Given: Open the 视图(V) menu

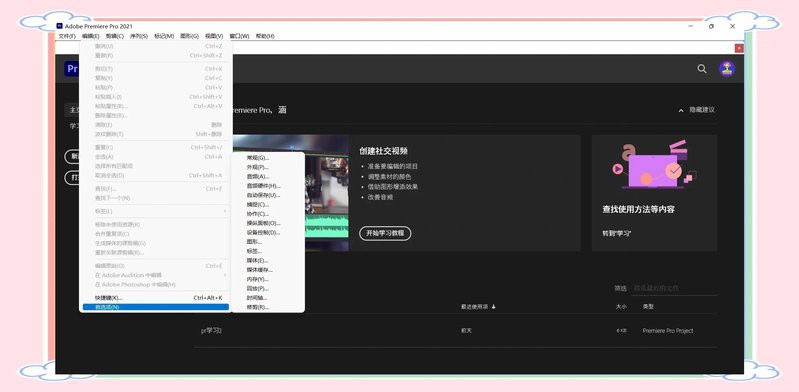Looking at the screenshot, I should [214, 36].
